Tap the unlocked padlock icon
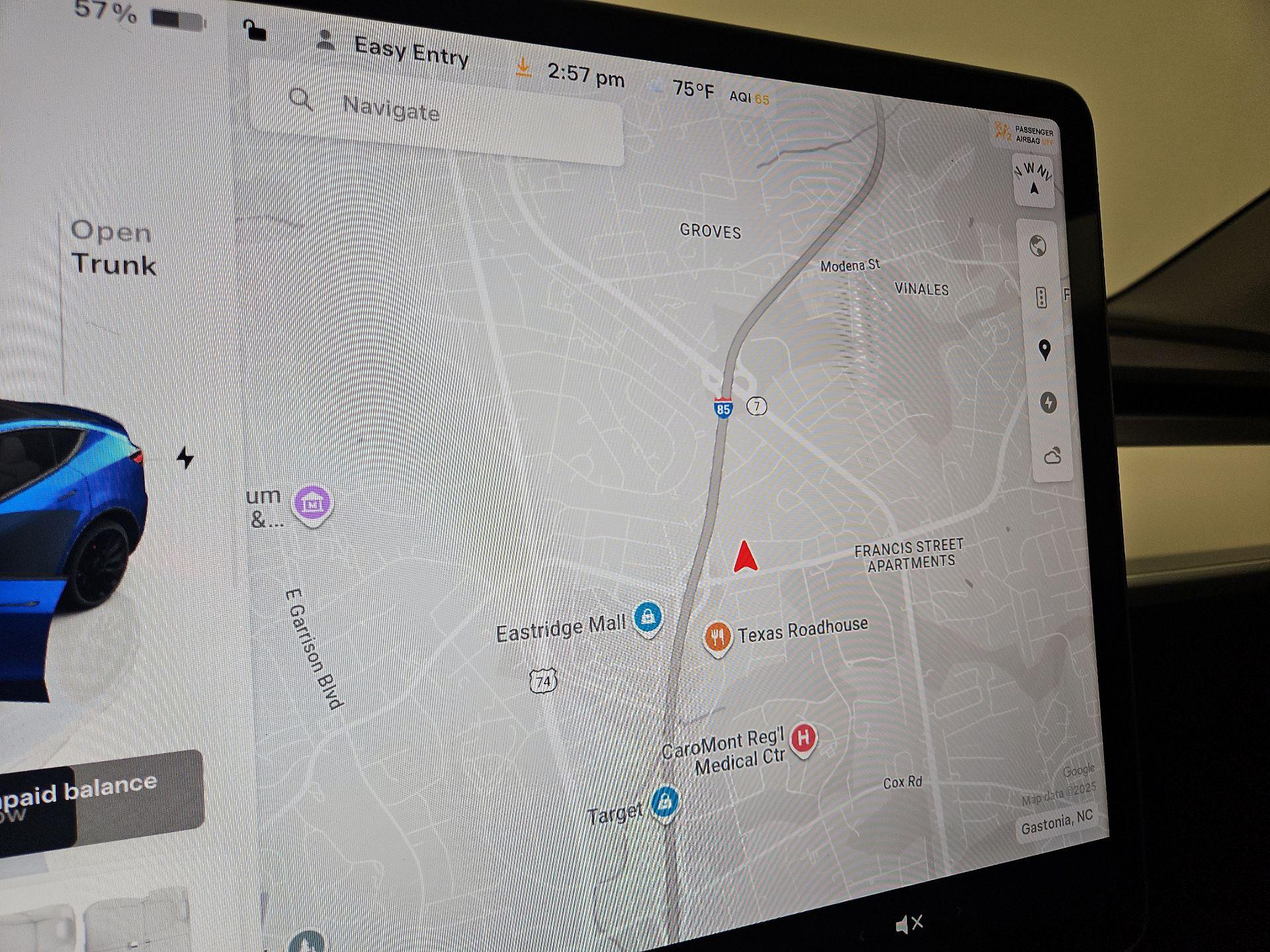Viewport: 1270px width, 952px height. click(255, 30)
